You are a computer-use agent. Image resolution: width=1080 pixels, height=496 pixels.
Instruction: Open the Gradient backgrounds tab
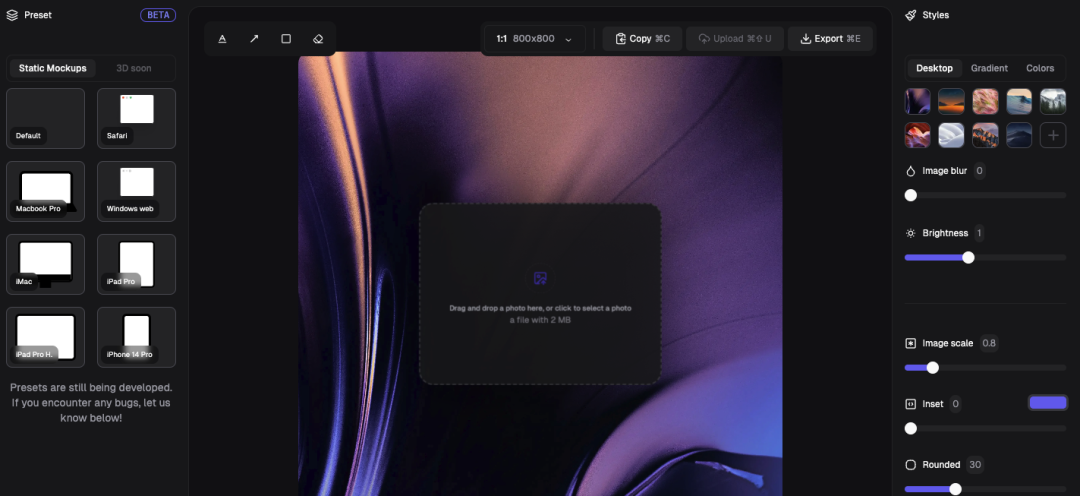pos(989,68)
